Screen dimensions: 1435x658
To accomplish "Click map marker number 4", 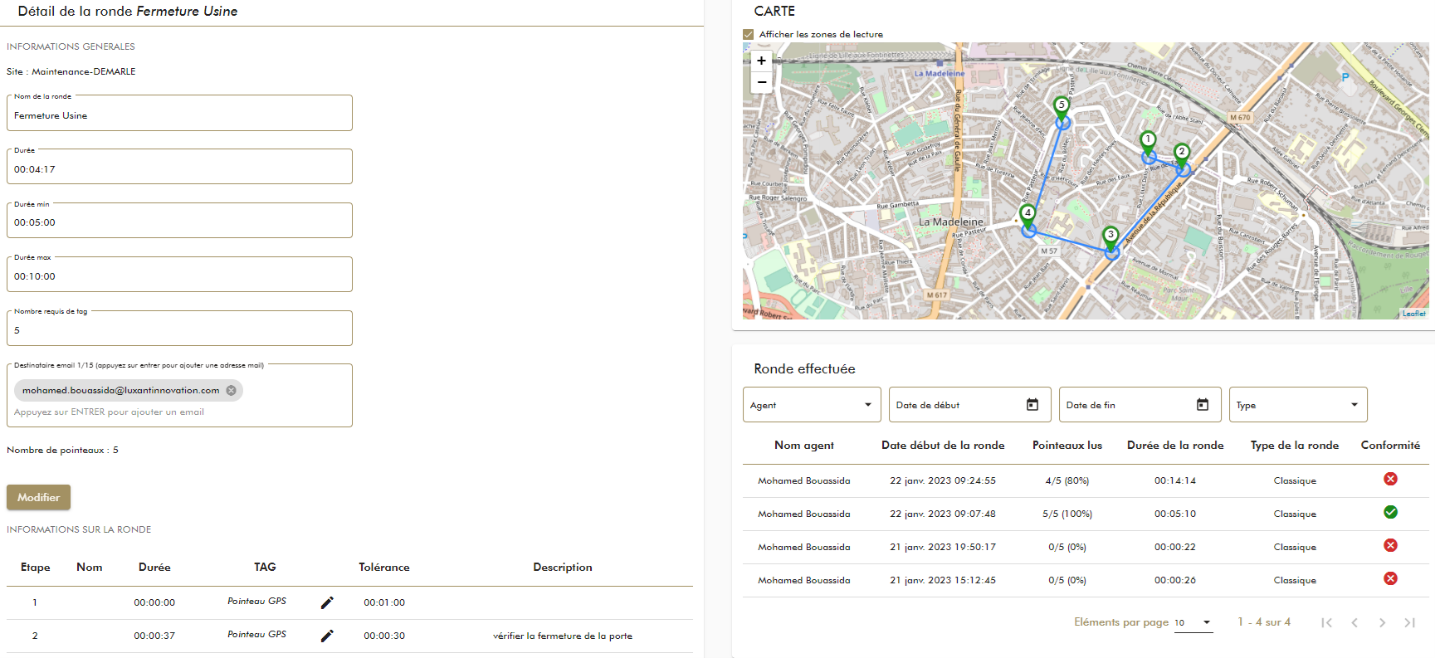I will [1027, 215].
